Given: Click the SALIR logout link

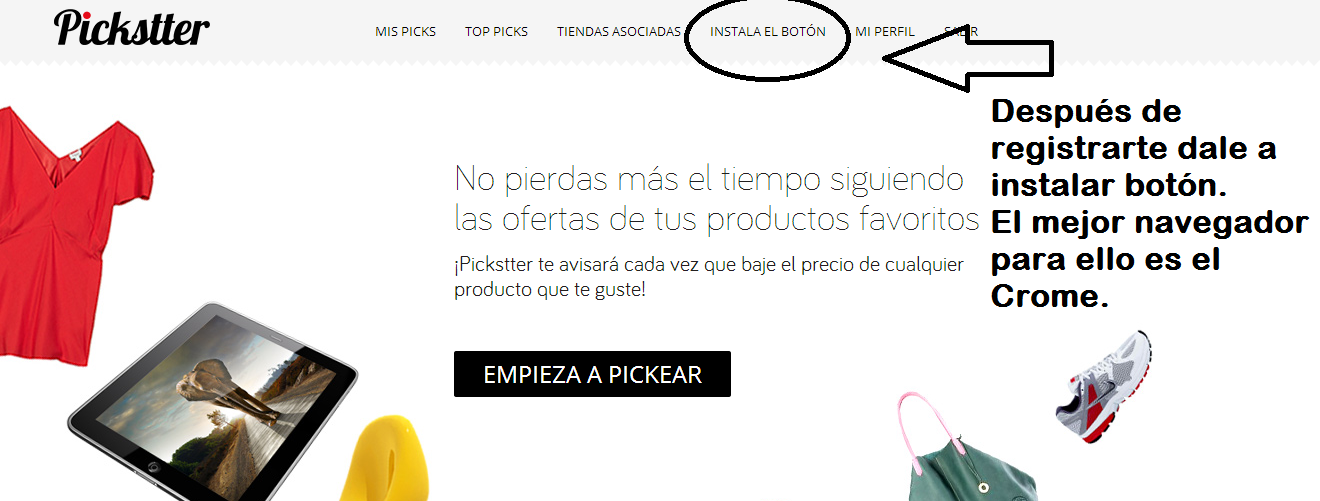Looking at the screenshot, I should point(961,32).
